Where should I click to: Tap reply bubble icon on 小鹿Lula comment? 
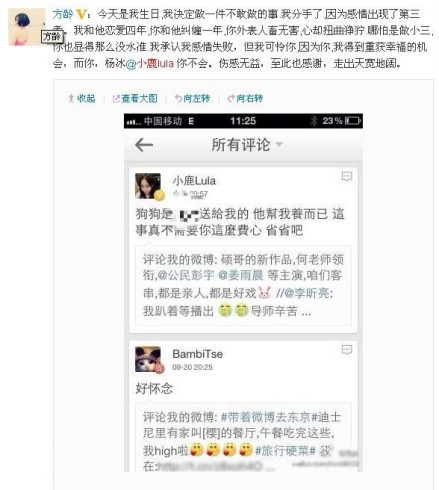347,176
